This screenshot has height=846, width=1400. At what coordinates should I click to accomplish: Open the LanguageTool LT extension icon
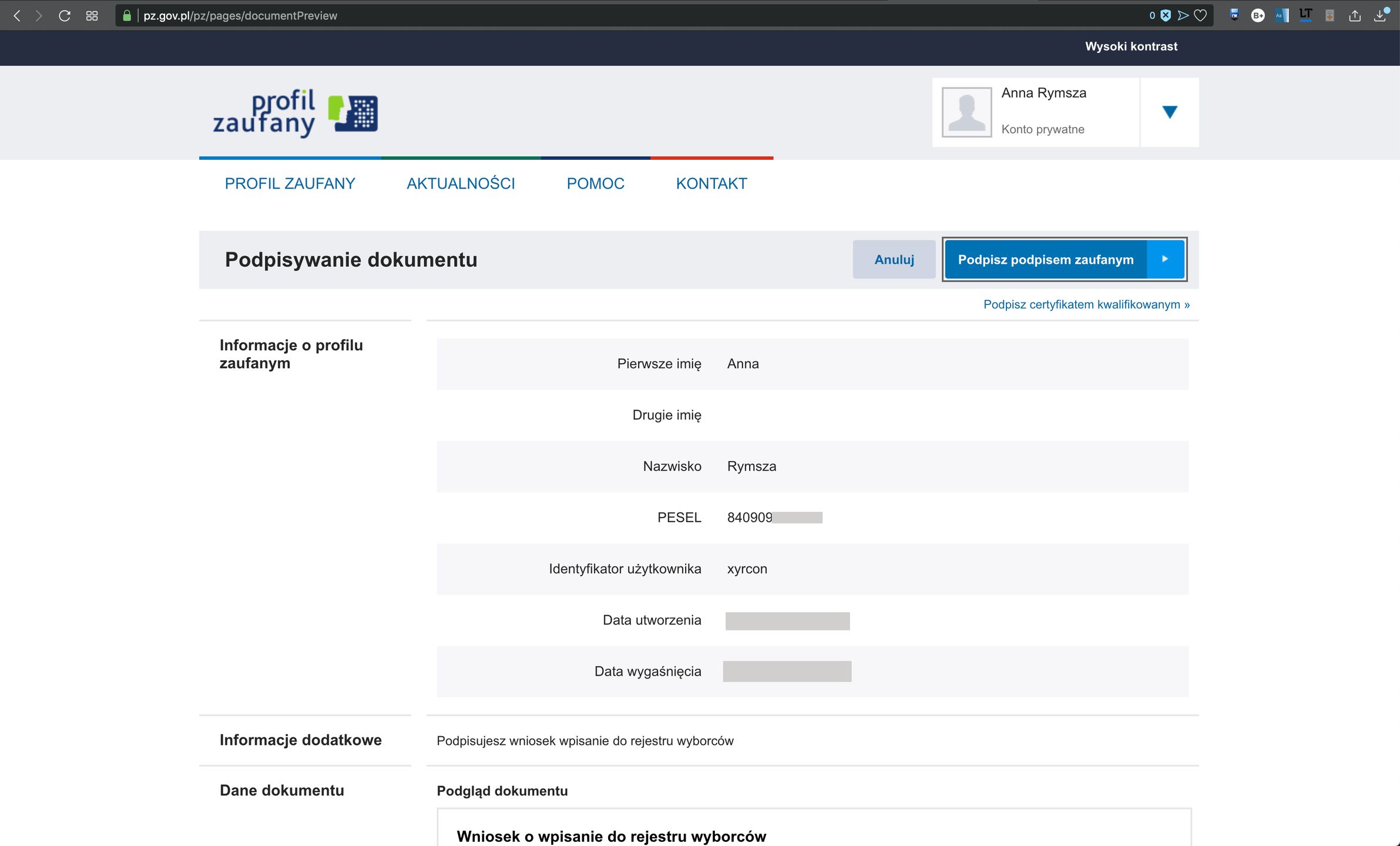click(x=1305, y=16)
